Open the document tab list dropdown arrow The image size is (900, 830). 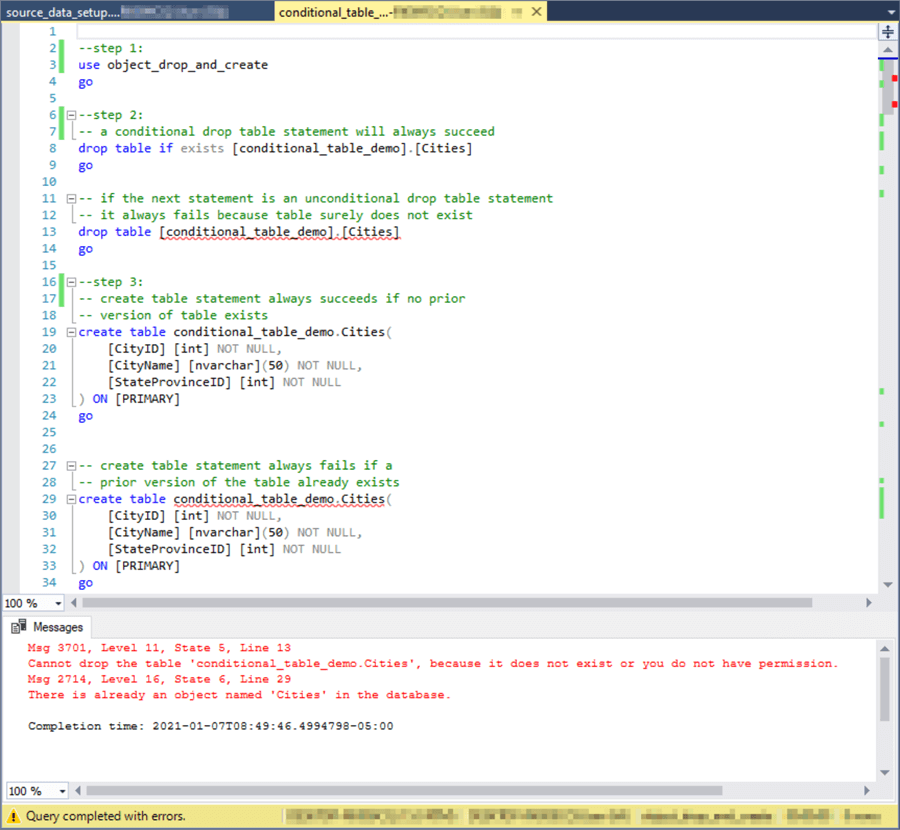click(890, 13)
